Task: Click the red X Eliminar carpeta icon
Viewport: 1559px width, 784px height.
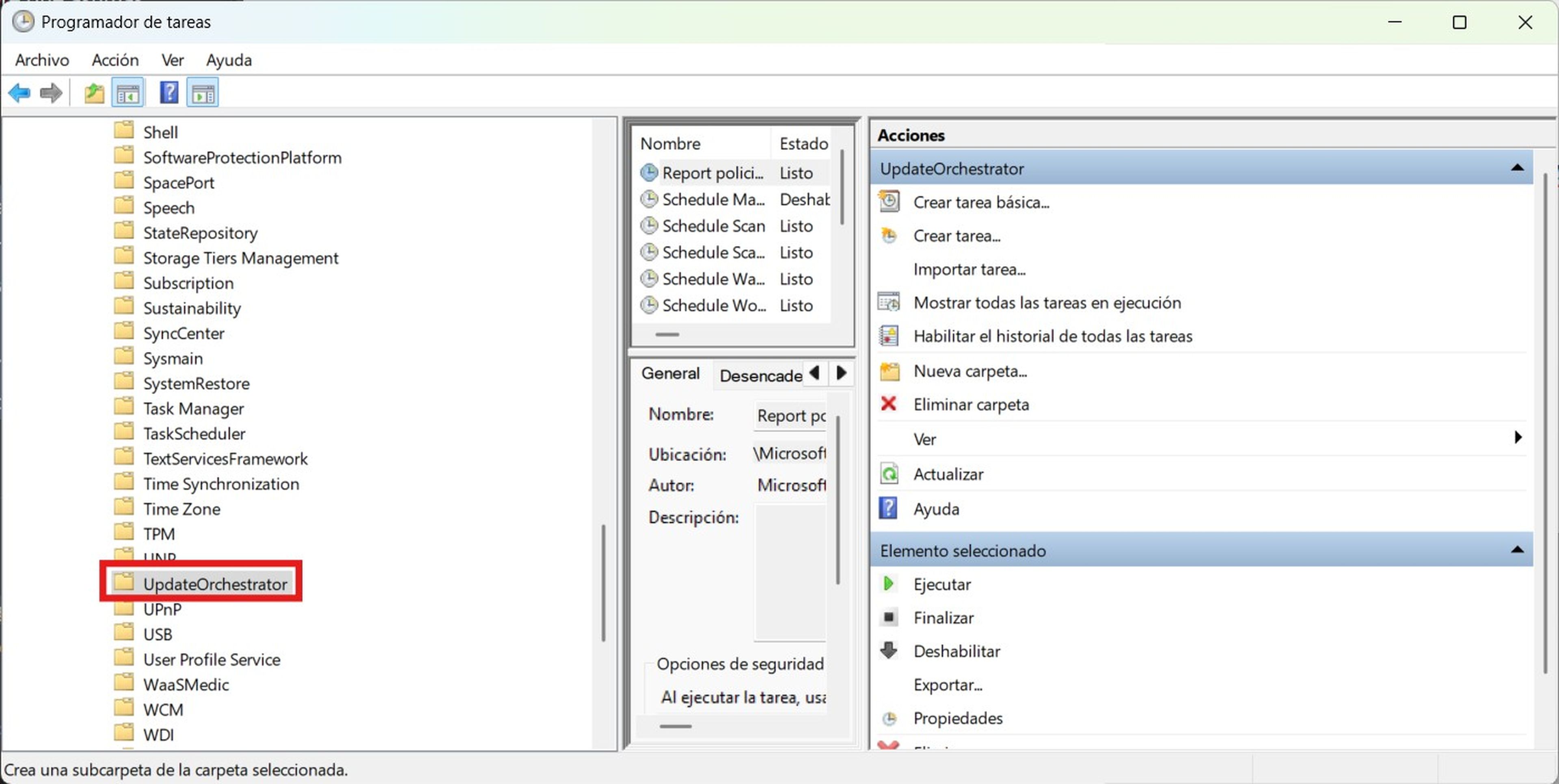Action: pos(888,403)
